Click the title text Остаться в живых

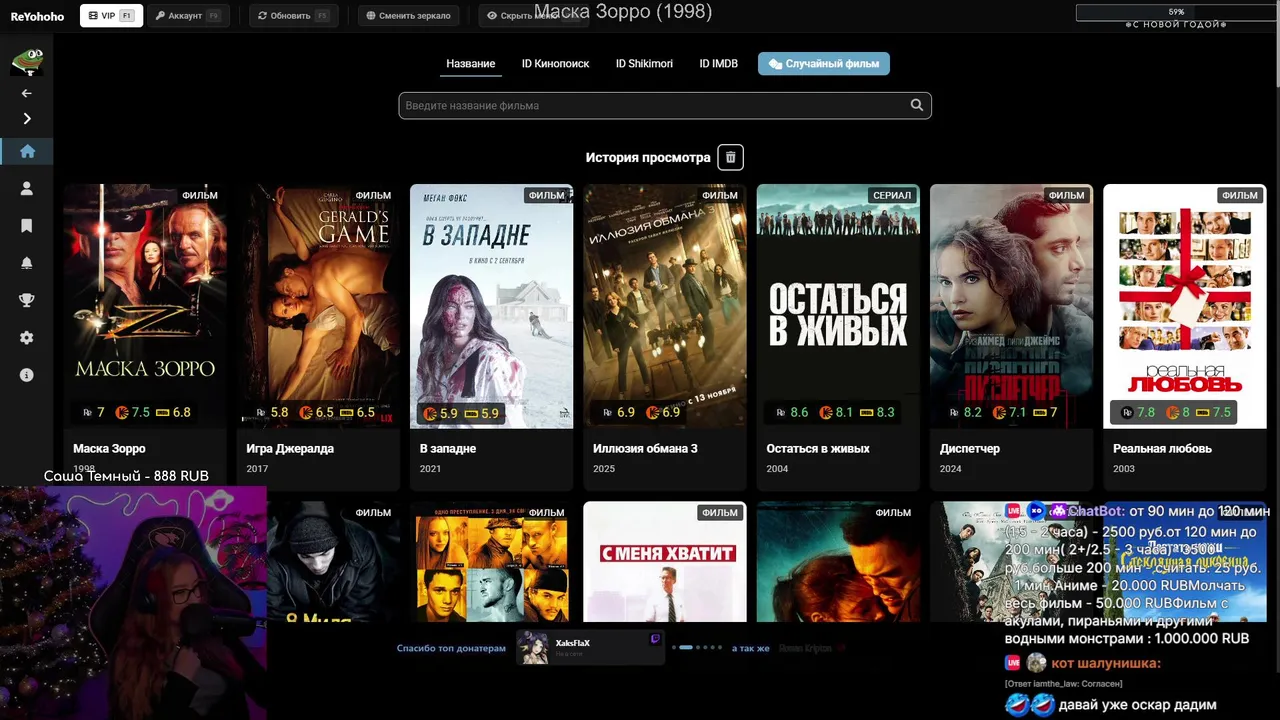tap(818, 449)
